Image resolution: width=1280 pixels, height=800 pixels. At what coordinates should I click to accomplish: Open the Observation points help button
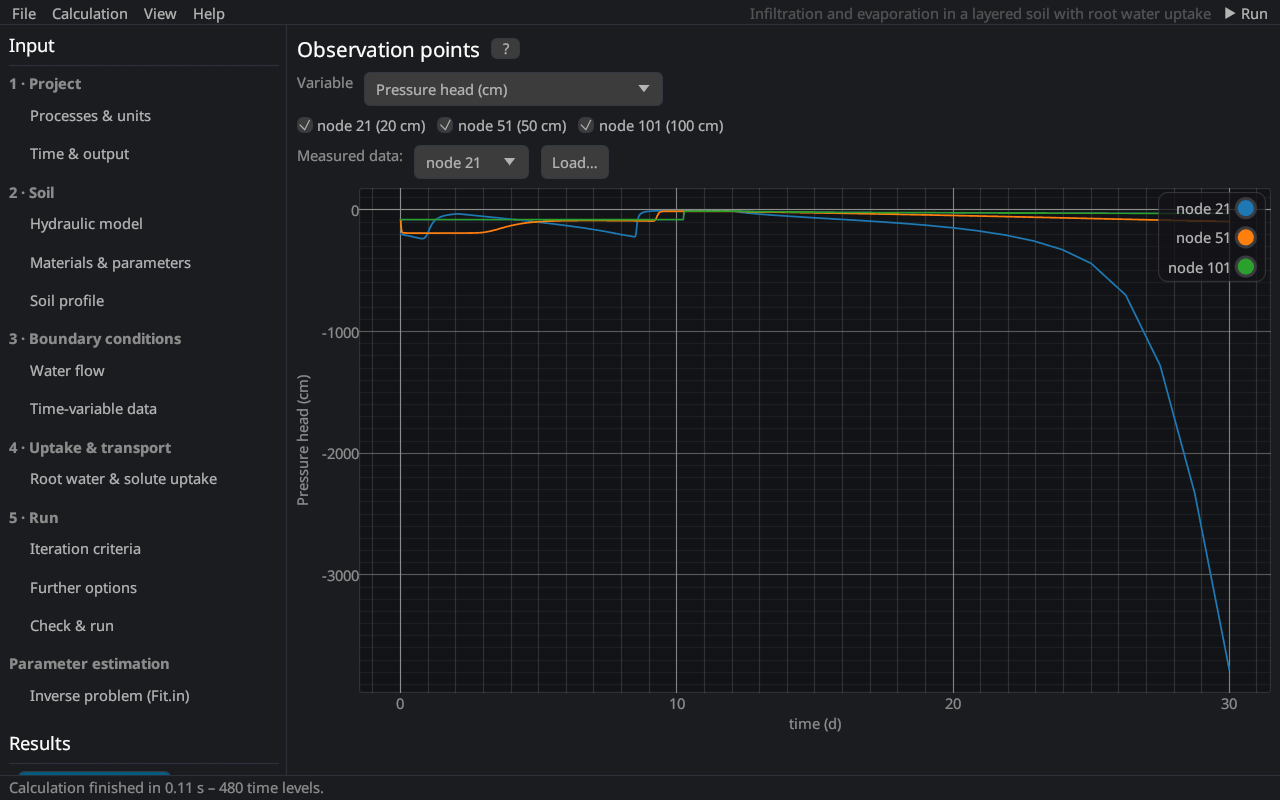(x=505, y=49)
